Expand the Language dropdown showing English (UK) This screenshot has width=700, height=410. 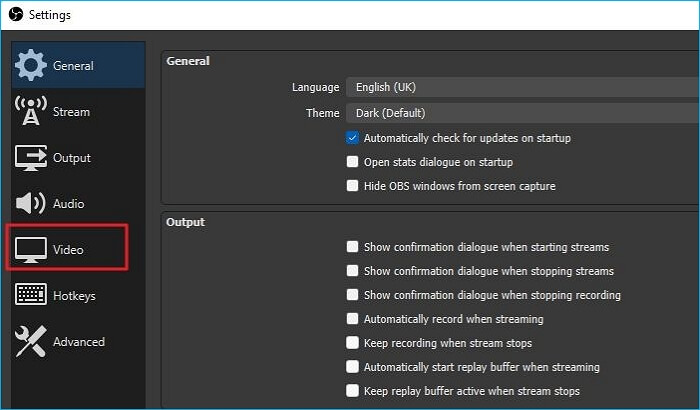523,87
